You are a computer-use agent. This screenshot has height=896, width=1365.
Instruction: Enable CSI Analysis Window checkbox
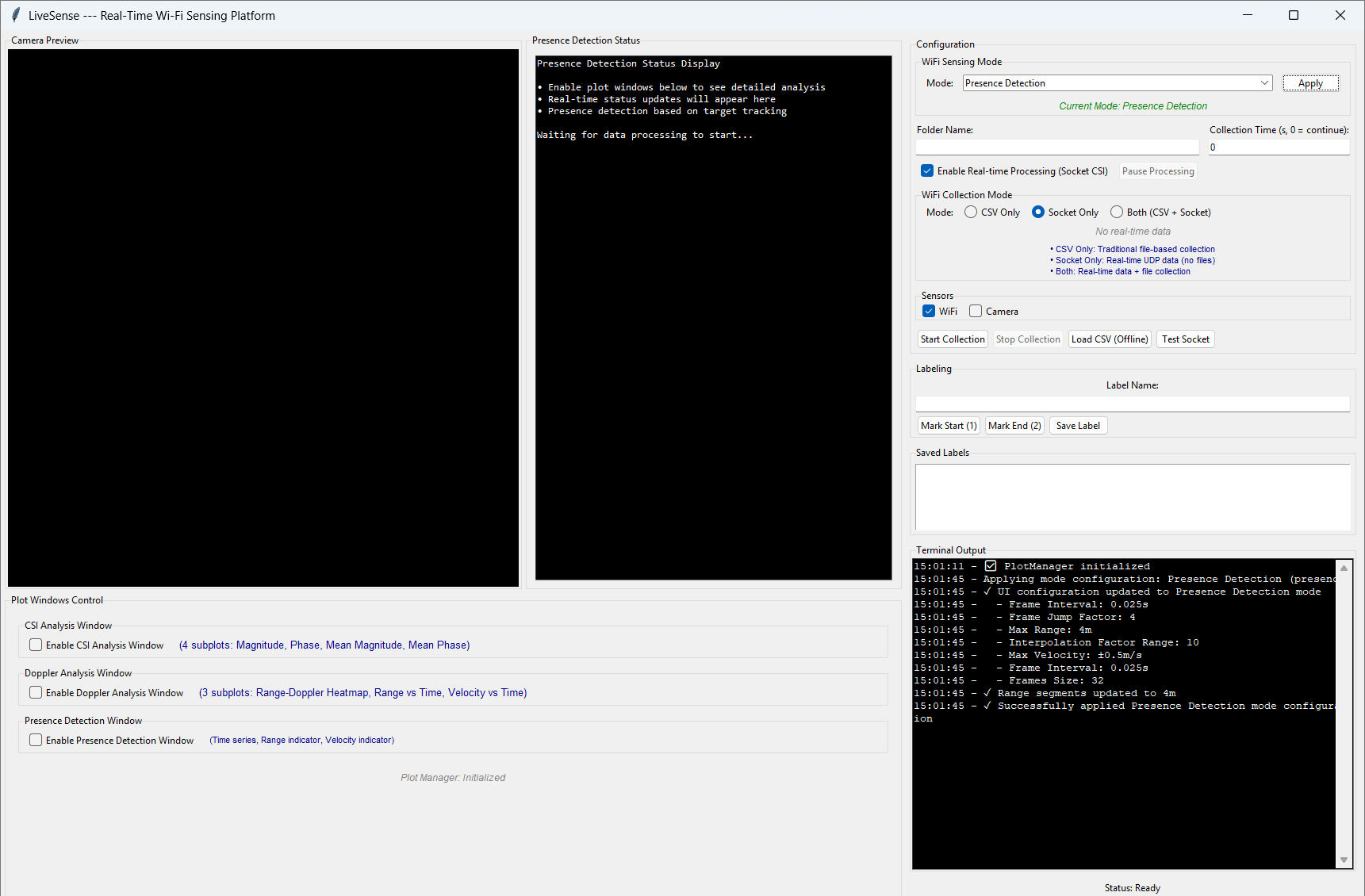coord(36,645)
